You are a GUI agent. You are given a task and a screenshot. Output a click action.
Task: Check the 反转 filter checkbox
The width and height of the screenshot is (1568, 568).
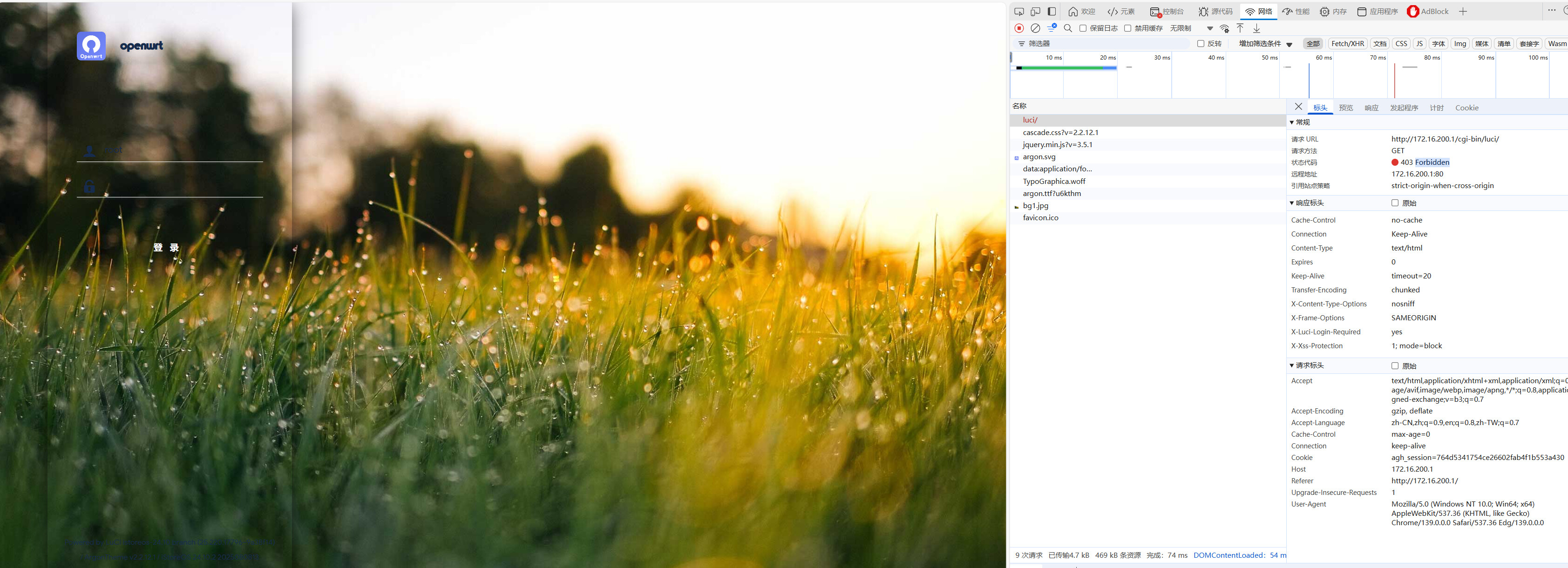[x=1201, y=44]
